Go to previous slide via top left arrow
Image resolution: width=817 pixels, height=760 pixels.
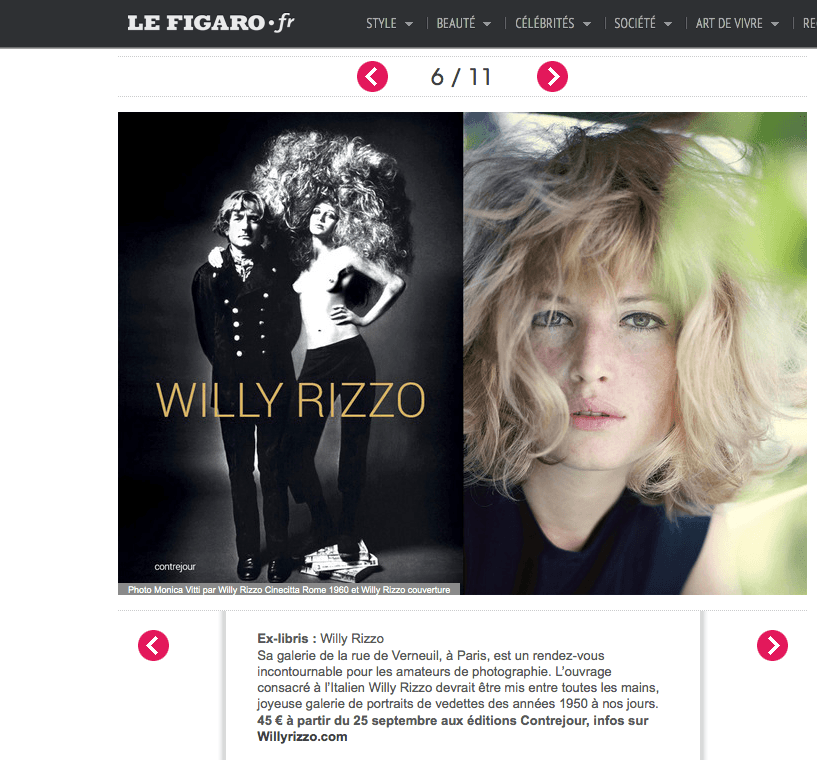[372, 77]
